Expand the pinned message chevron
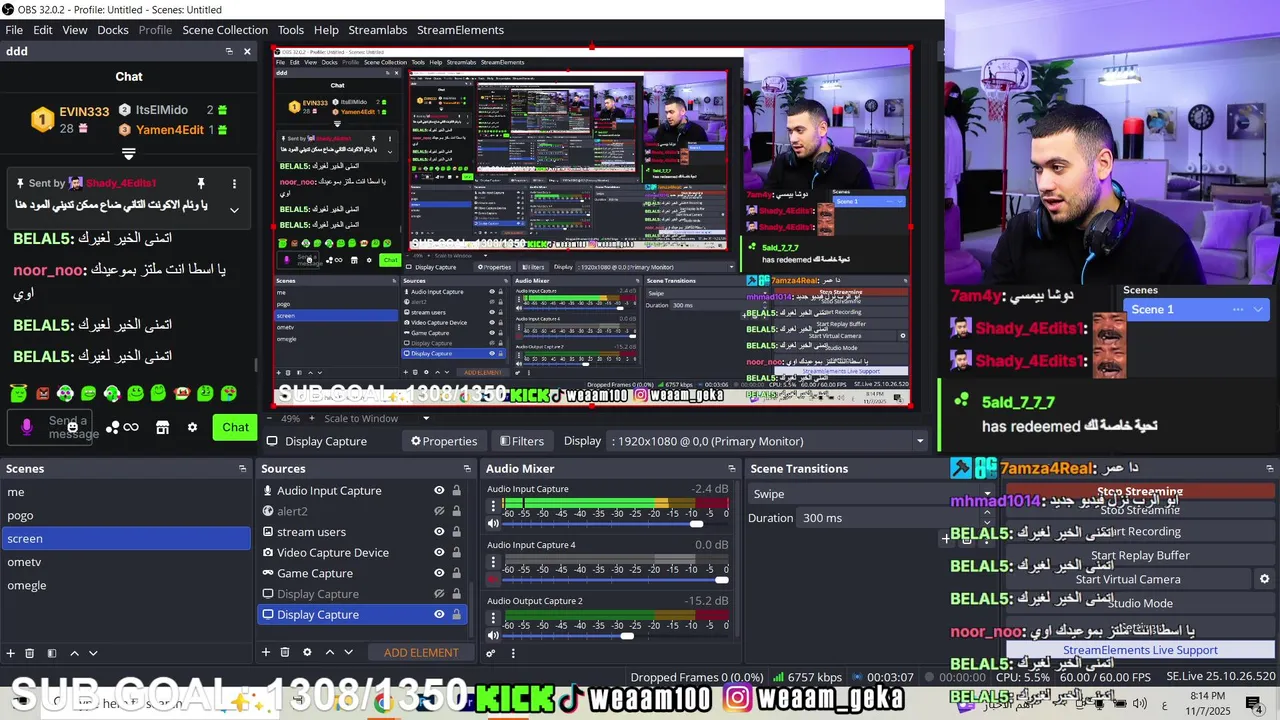 coord(234,209)
